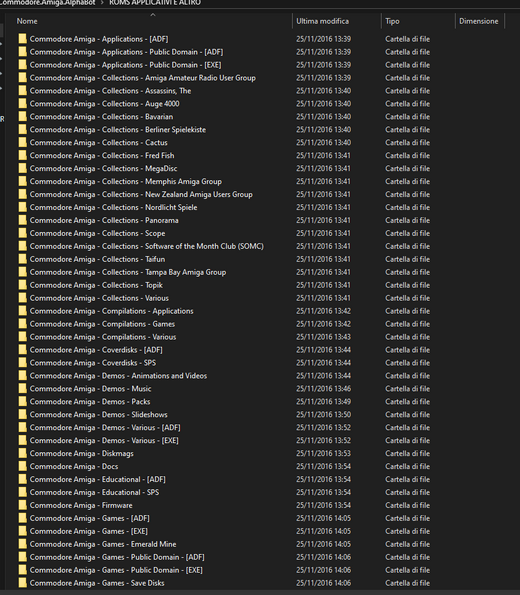
Task: Click folder icon beside Commodore Amiga - Docs
Action: (x=23, y=466)
